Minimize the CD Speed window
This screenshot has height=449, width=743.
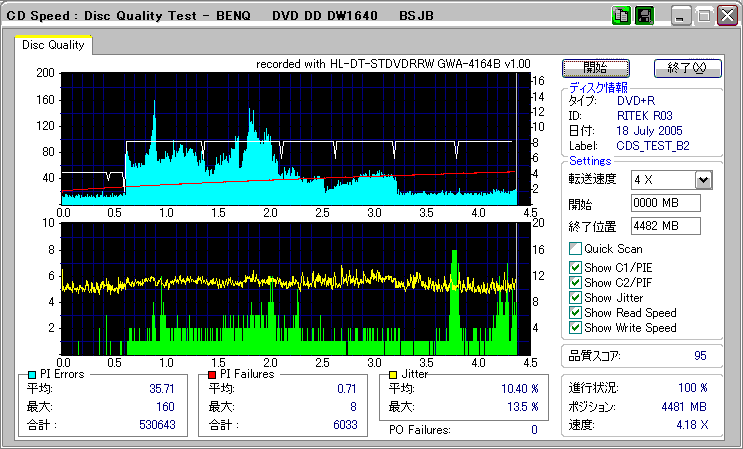click(681, 16)
